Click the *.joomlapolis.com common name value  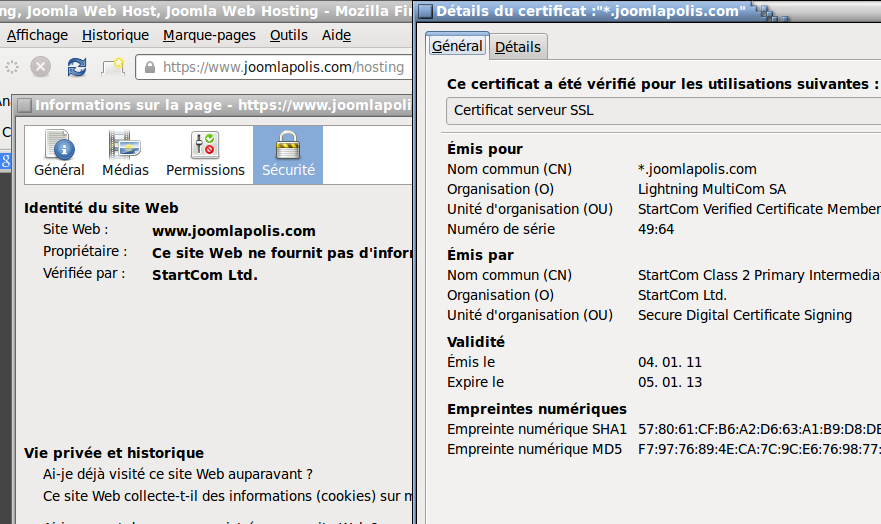697,169
